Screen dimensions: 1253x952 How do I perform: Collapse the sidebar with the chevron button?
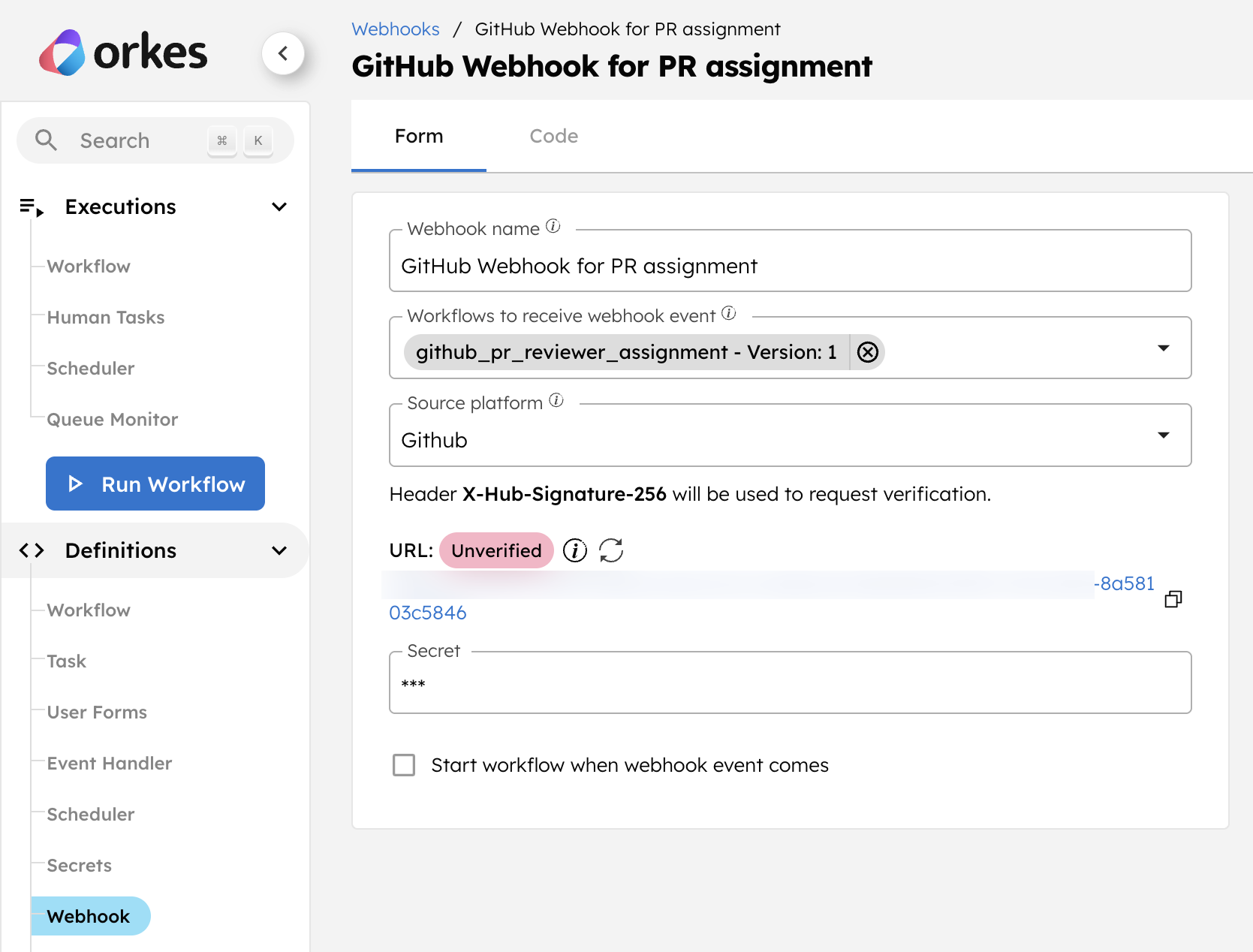pos(283,53)
